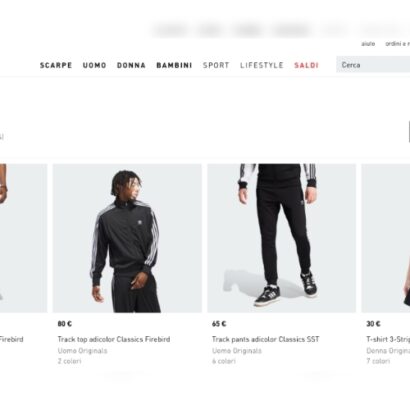The image size is (410, 410).
Task: Open the SPORT menu
Action: 216,65
